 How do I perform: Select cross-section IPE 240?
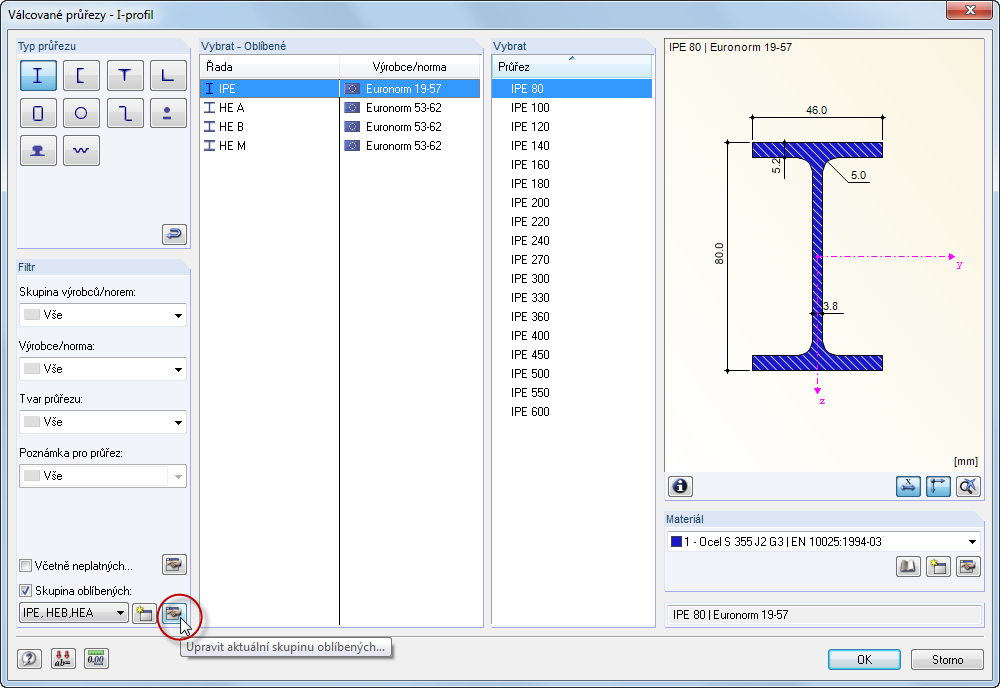tap(571, 241)
